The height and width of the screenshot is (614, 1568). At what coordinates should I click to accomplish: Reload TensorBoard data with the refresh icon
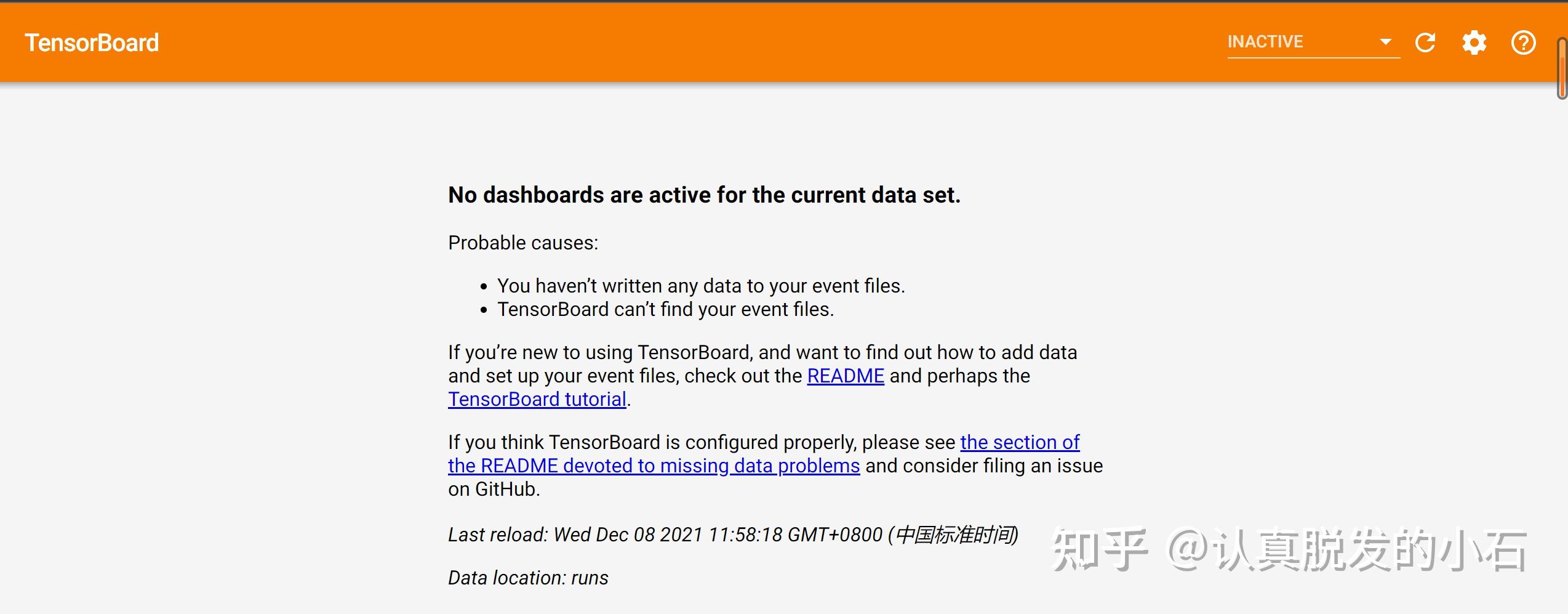[1425, 42]
